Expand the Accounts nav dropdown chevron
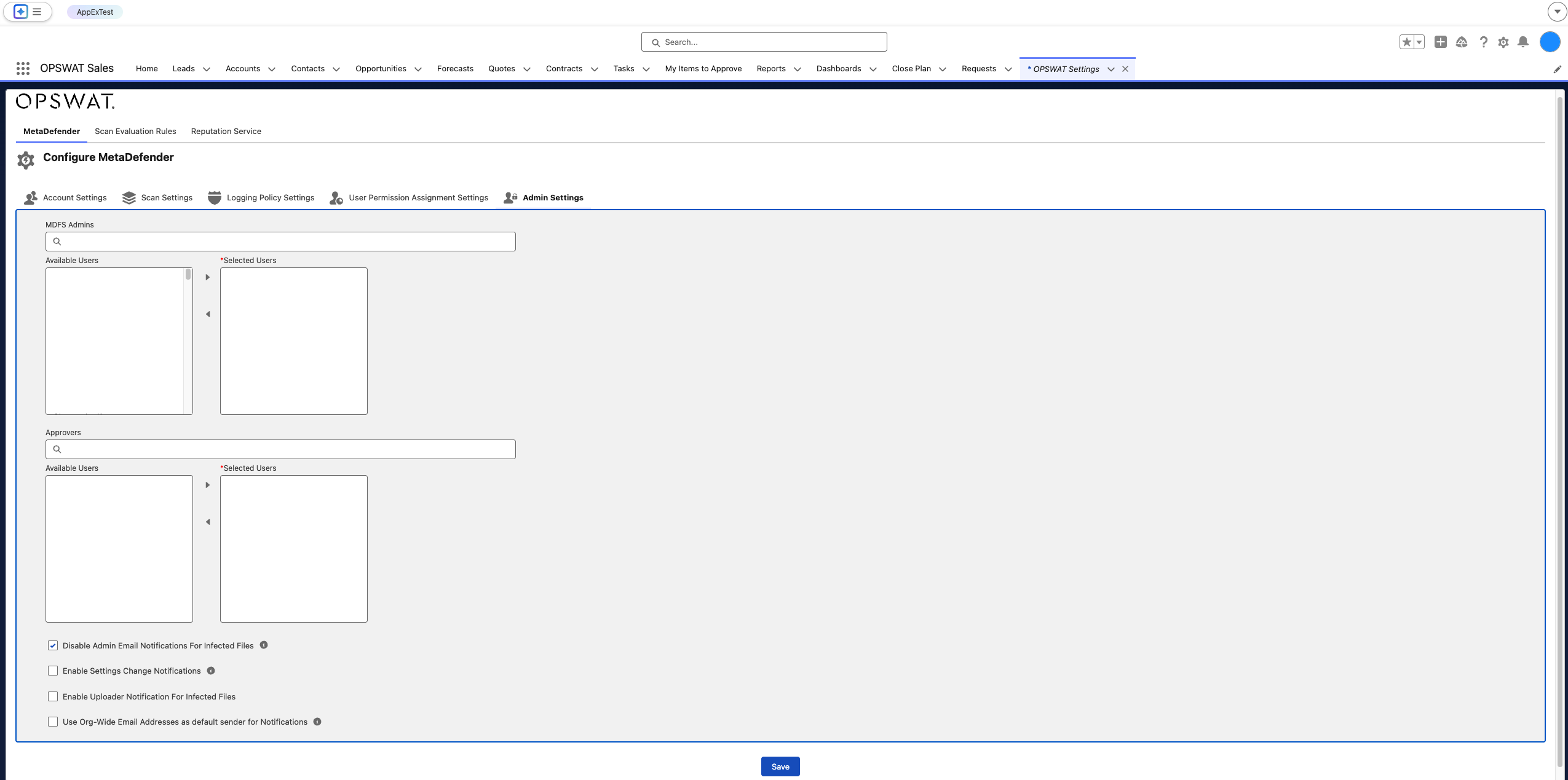 point(272,69)
